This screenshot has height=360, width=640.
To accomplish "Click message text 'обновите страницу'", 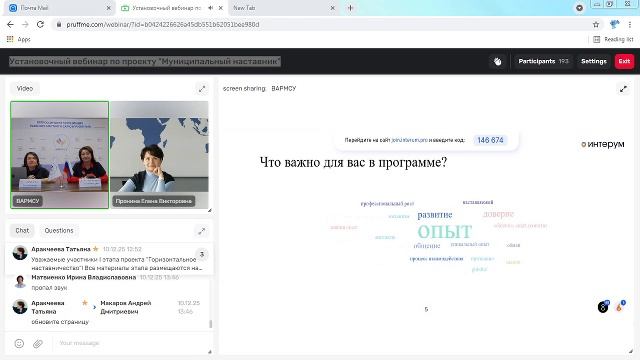I will pyautogui.click(x=60, y=322).
